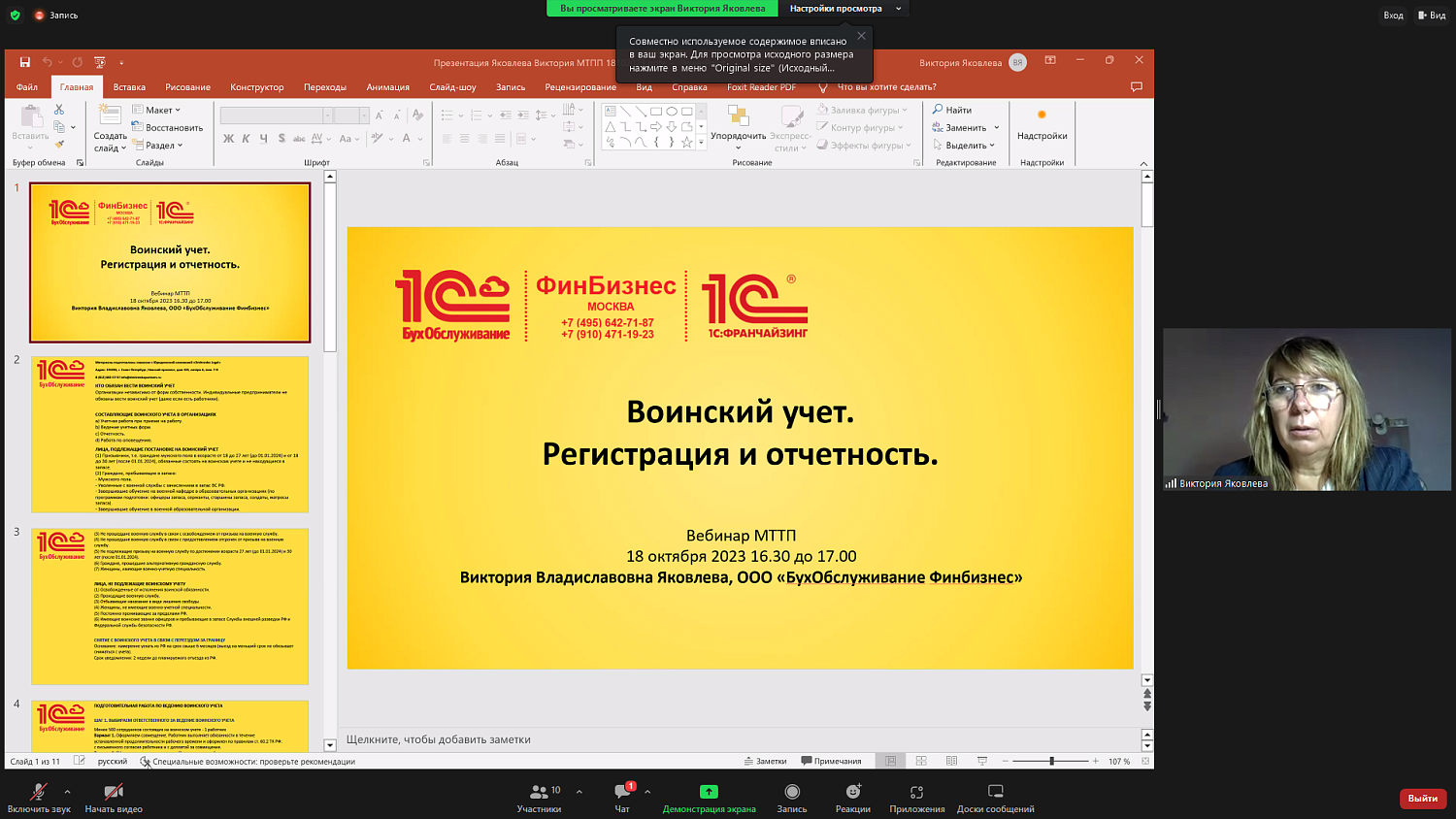Click the notes area 'Щелкните, чтобы добавить заметки'
Screen dimensions: 1456x819
(439, 739)
